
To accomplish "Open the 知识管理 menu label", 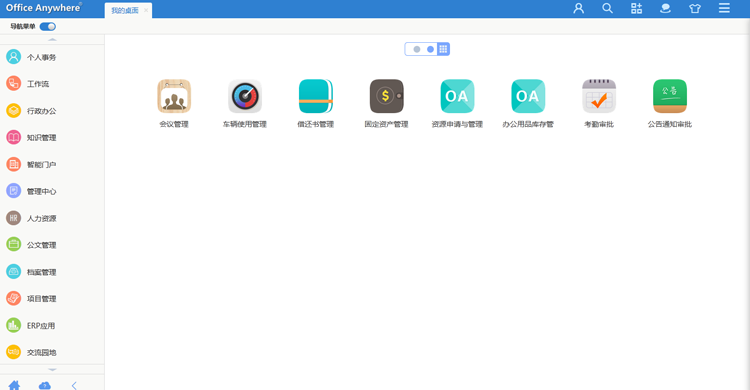I will (42, 138).
